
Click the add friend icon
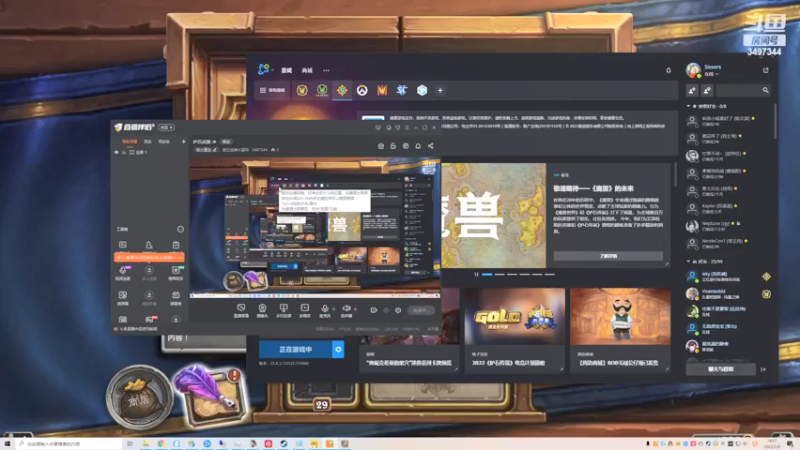tap(692, 90)
